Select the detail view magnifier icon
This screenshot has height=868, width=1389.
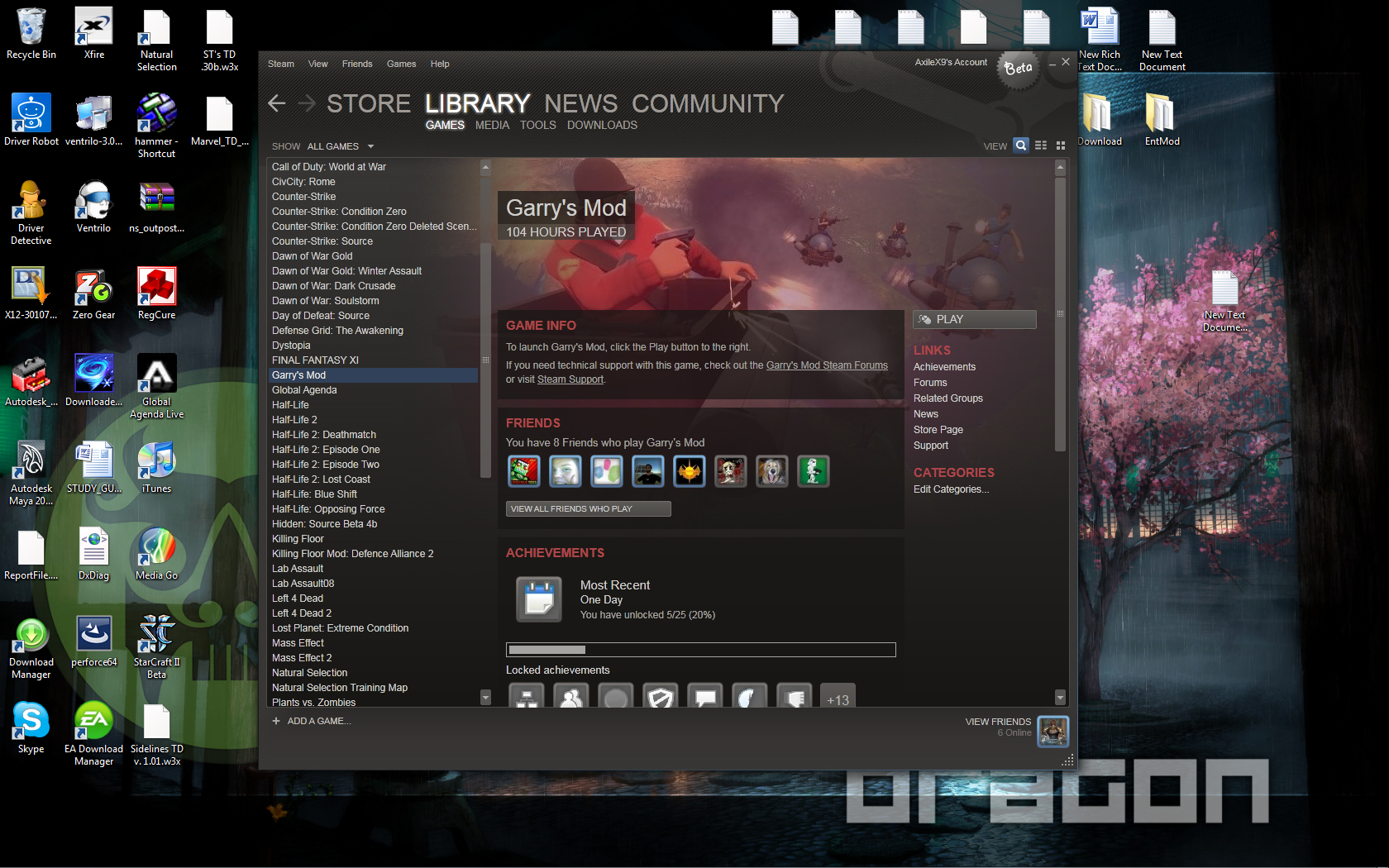point(1021,145)
